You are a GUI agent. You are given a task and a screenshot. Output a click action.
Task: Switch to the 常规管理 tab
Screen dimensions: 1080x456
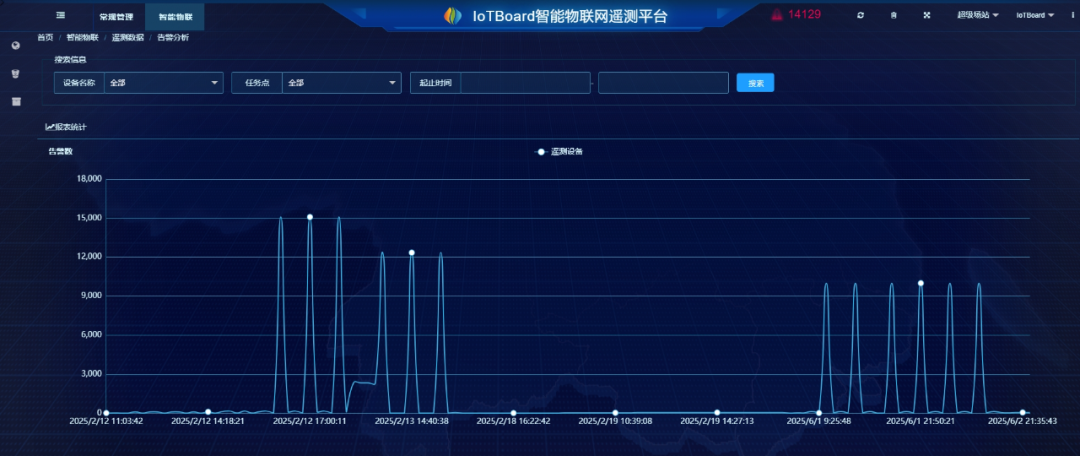(116, 16)
